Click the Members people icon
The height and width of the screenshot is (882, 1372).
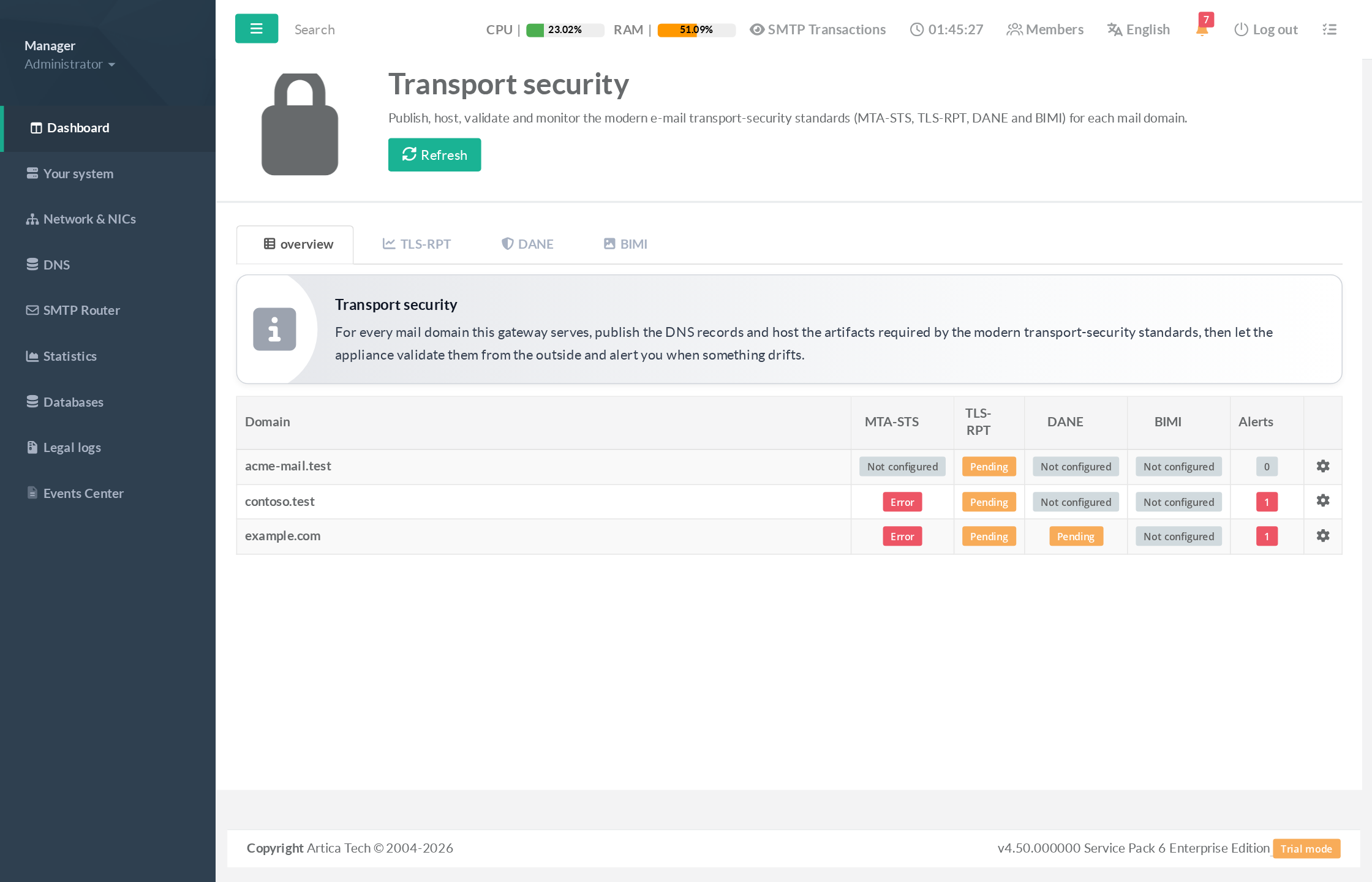tap(1014, 29)
